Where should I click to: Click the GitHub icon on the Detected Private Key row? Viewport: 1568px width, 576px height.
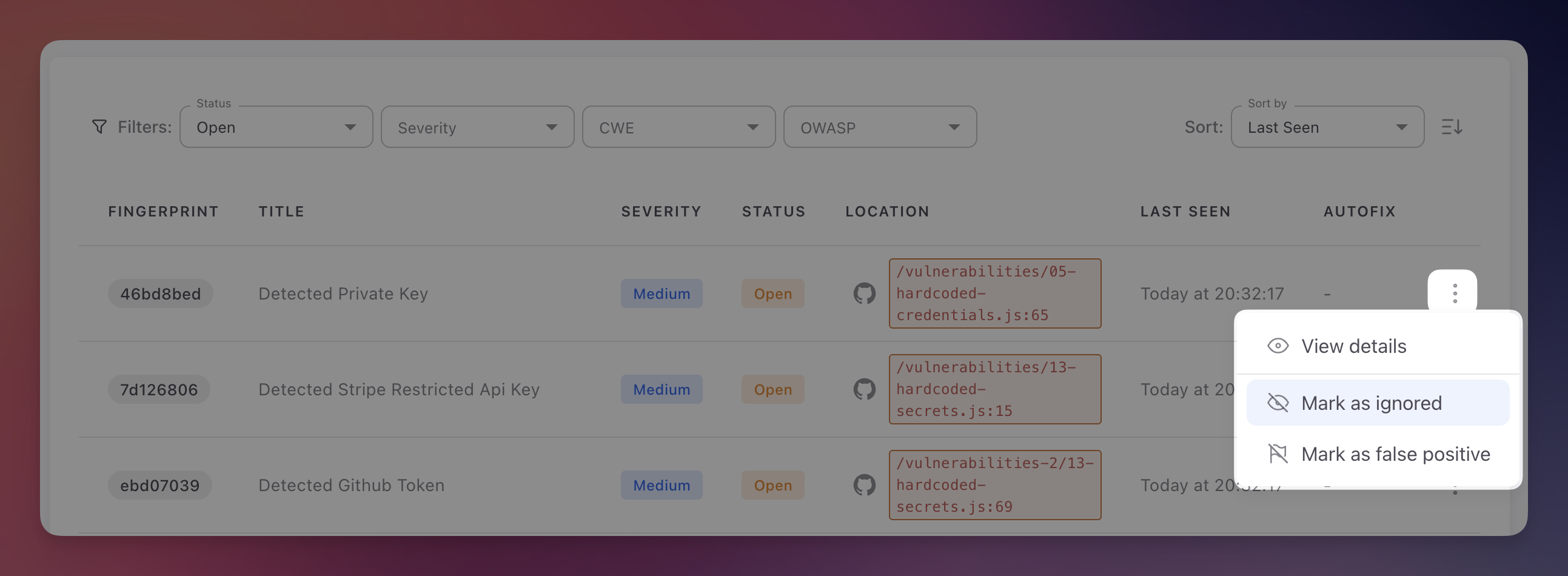coord(865,293)
